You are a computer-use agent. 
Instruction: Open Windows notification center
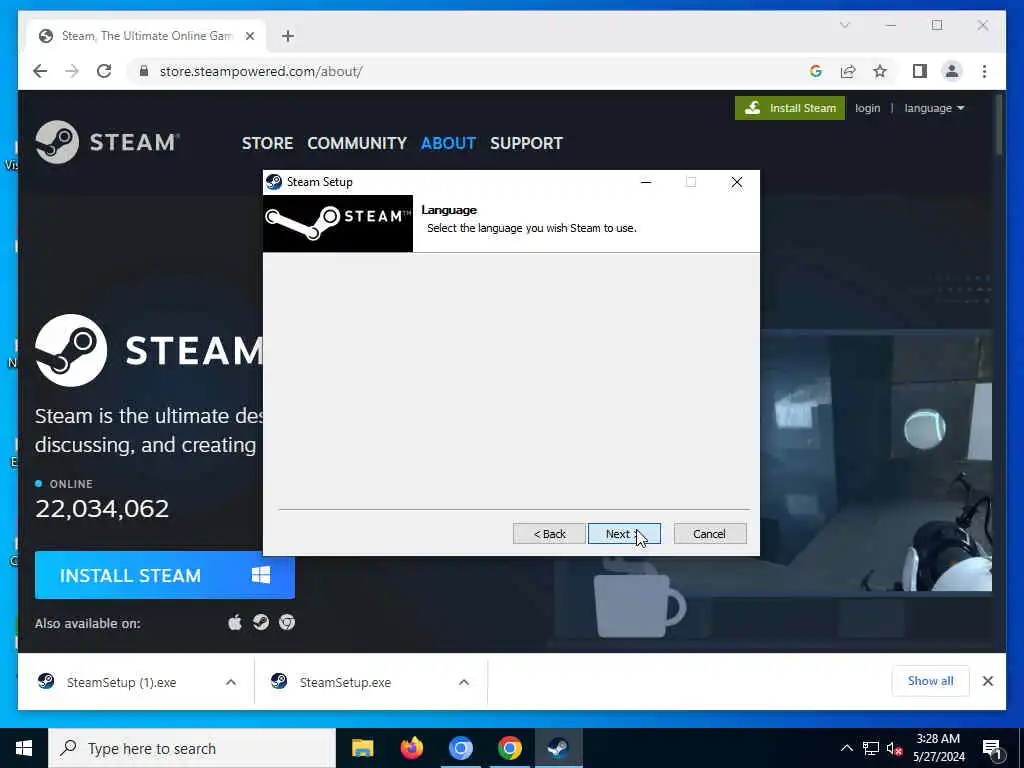pyautogui.click(x=993, y=748)
